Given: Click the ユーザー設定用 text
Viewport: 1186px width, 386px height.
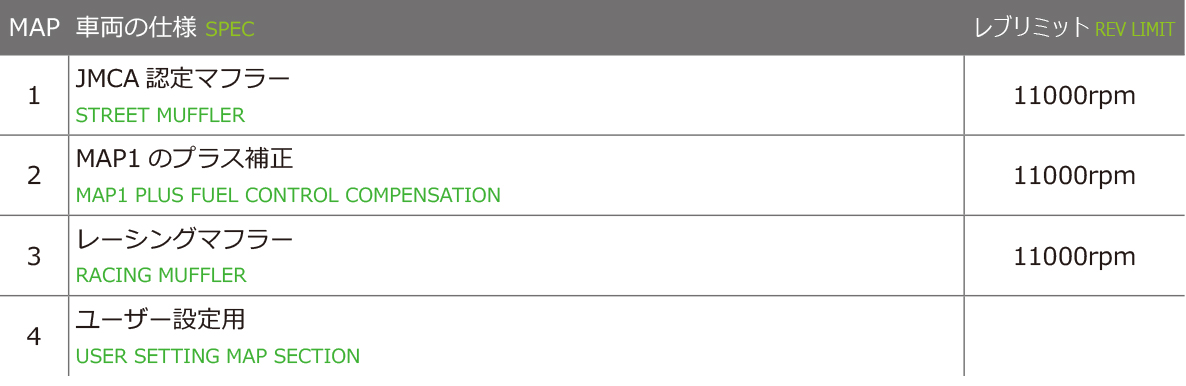Looking at the screenshot, I should pyautogui.click(x=160, y=319).
